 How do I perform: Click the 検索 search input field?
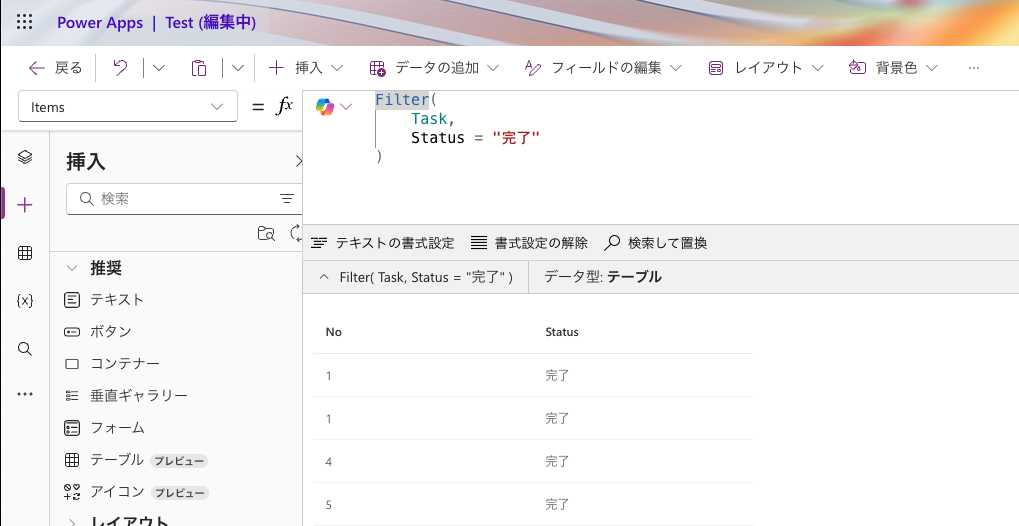pos(185,199)
